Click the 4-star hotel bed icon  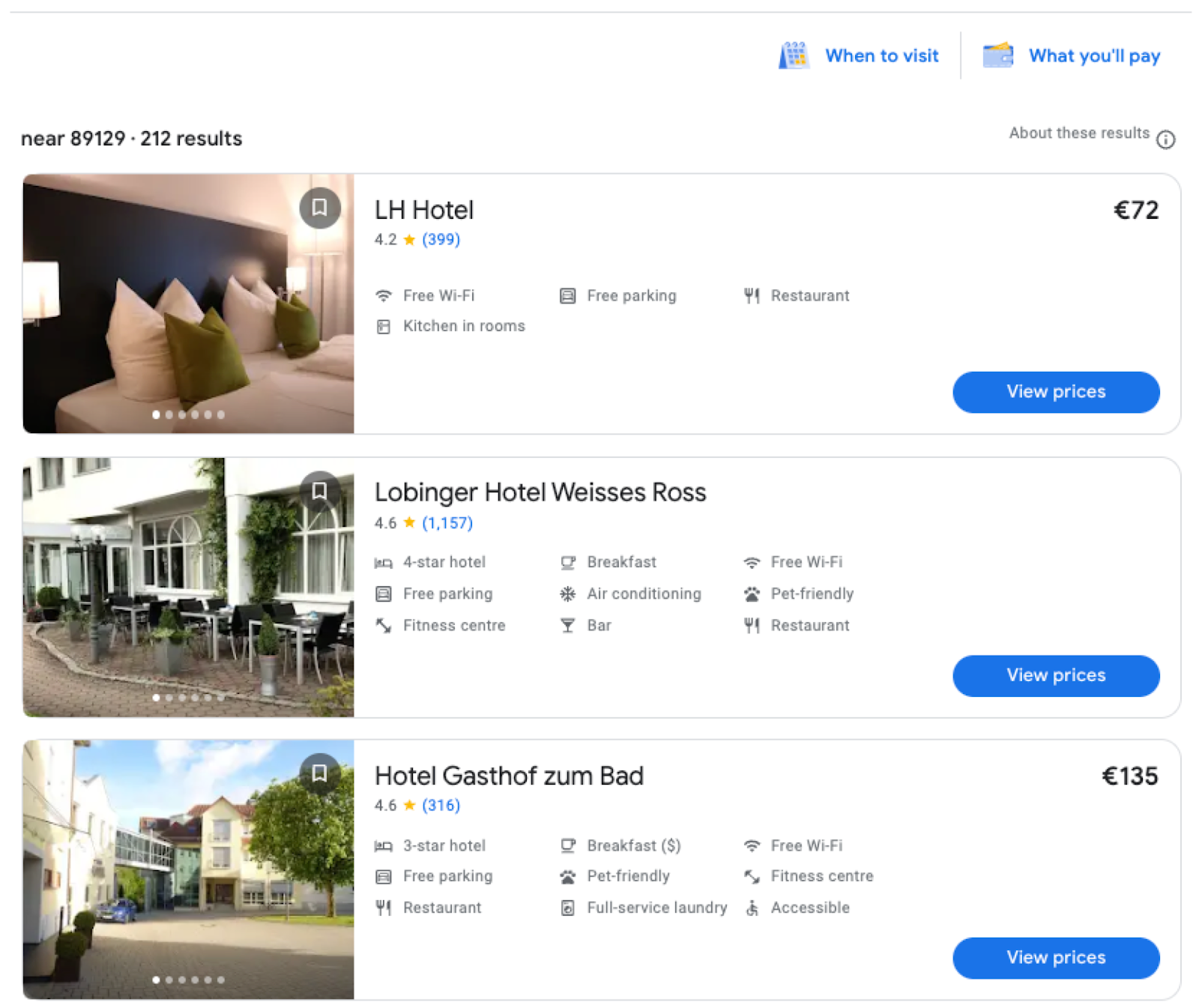(x=384, y=563)
